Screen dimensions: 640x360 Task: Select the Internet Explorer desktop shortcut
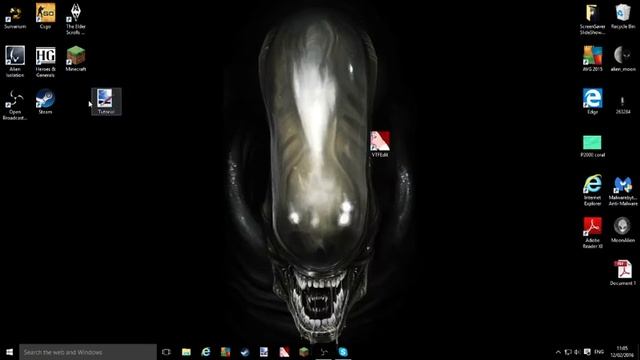coord(593,190)
